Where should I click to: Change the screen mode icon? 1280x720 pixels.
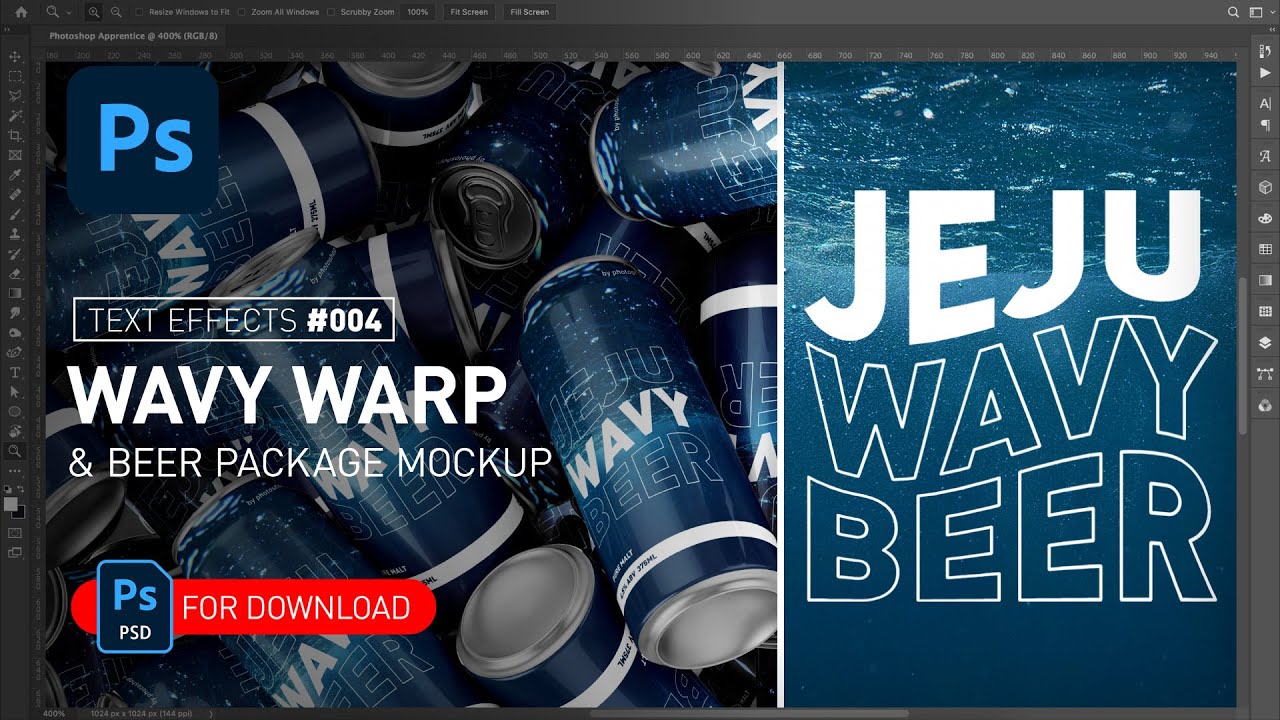[x=15, y=553]
